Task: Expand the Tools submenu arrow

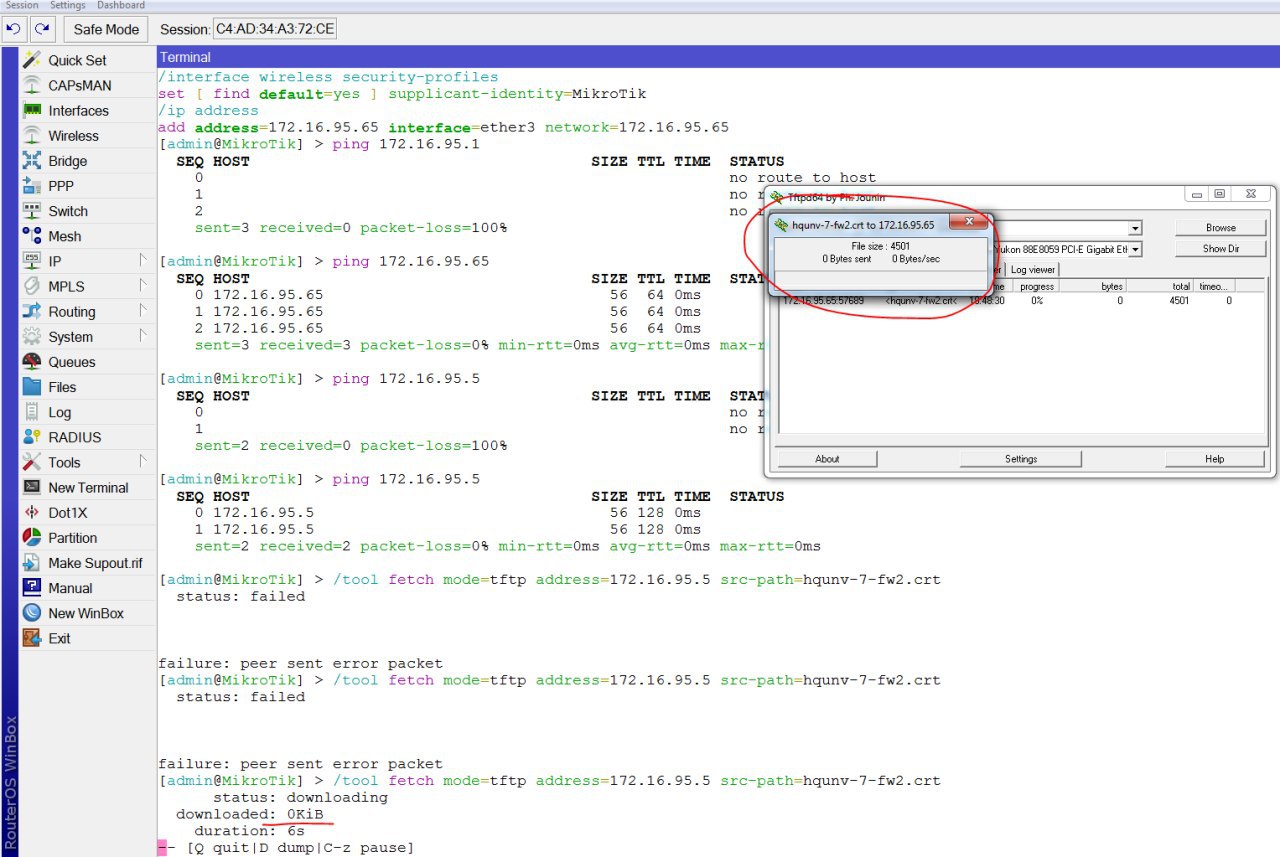Action: [143, 462]
